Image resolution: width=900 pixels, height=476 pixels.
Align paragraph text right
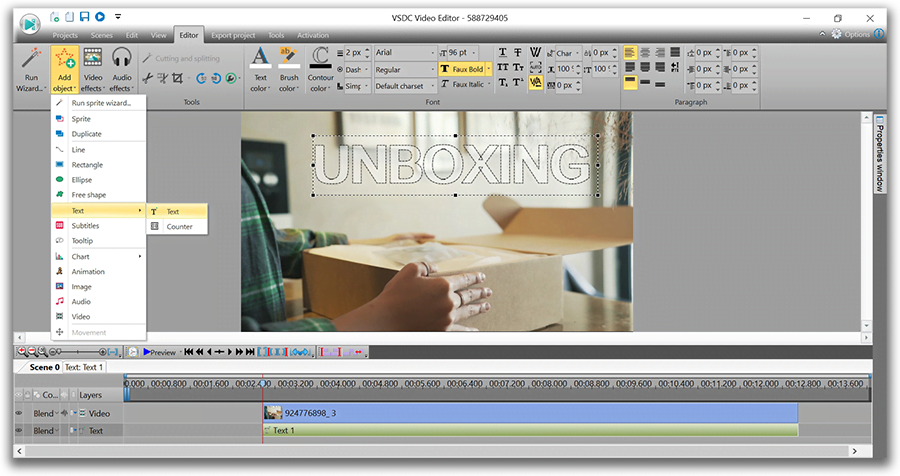[x=660, y=52]
